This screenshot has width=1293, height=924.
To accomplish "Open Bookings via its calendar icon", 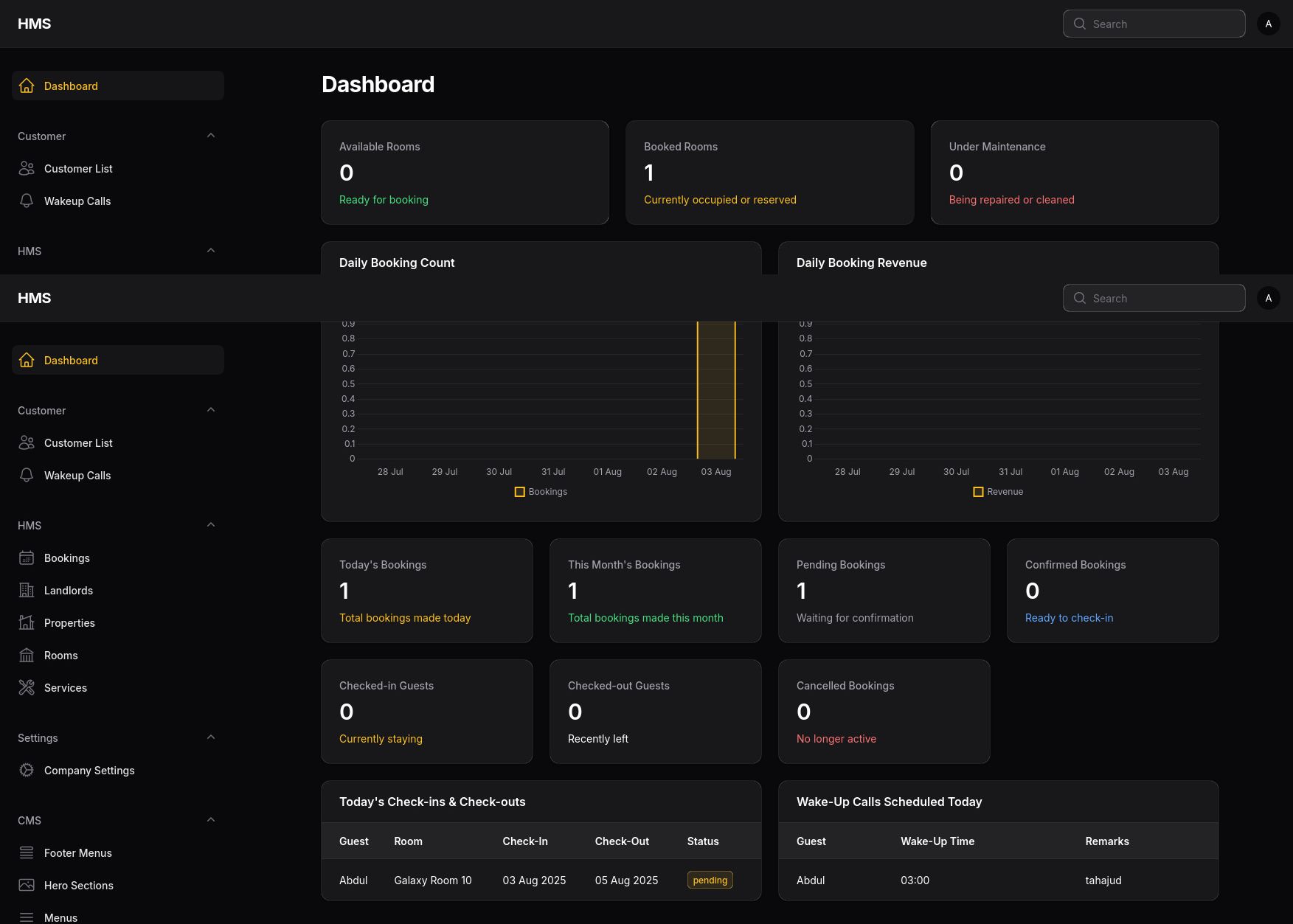I will 27,558.
